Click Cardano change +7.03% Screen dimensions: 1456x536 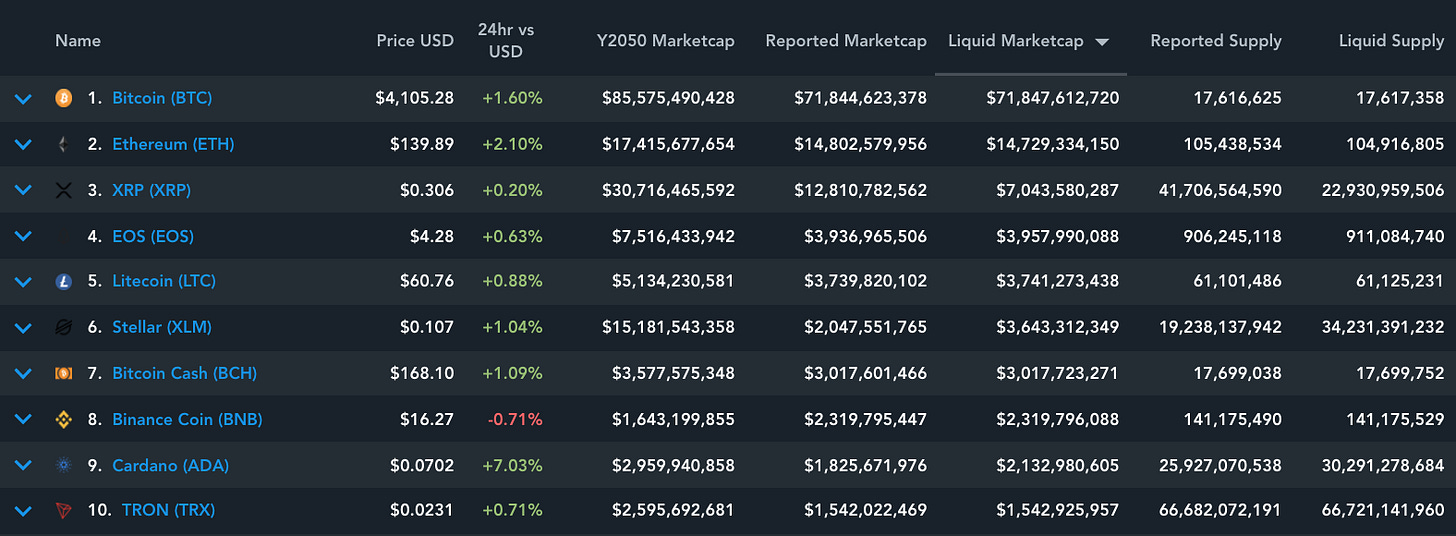click(512, 465)
